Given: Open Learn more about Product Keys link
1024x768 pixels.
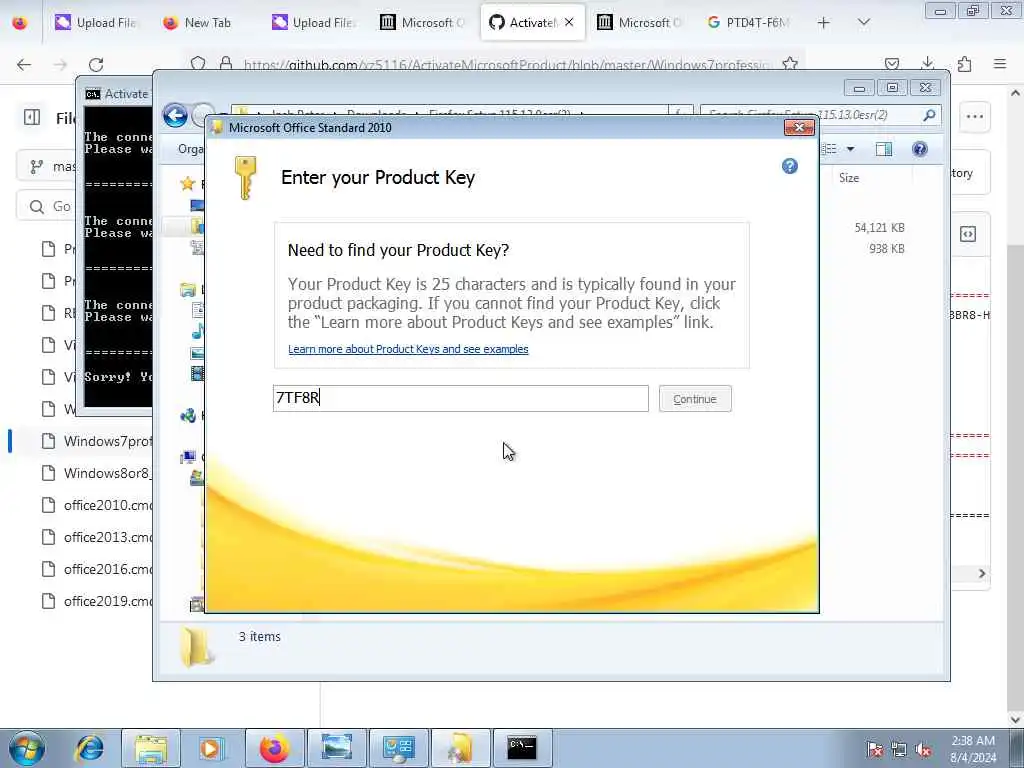Looking at the screenshot, I should click(x=408, y=349).
